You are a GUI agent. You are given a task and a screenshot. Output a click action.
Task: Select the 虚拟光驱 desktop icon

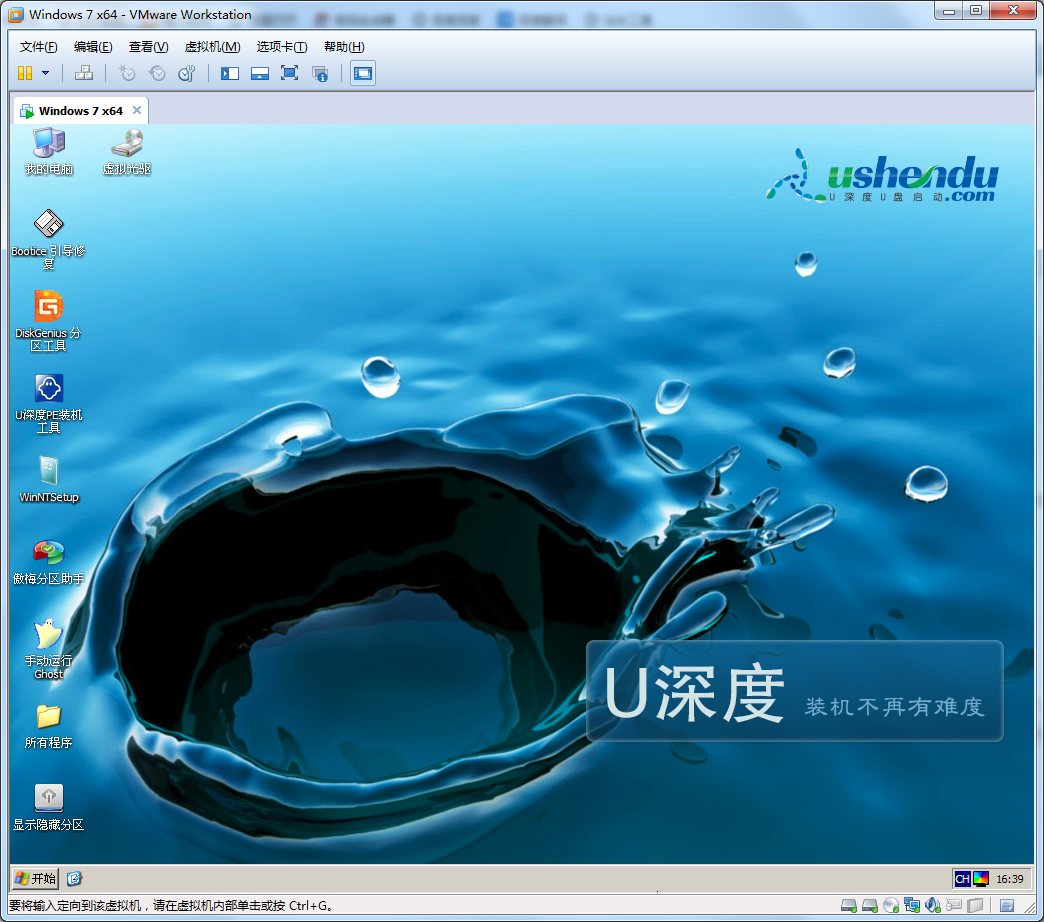point(127,152)
